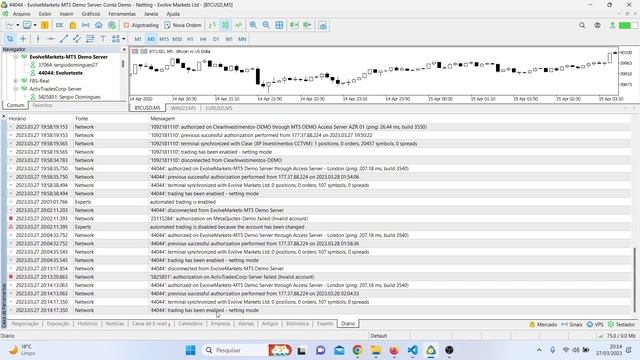Open the Market Watch toolbar icon
The image size is (640, 360).
click(x=60, y=25)
